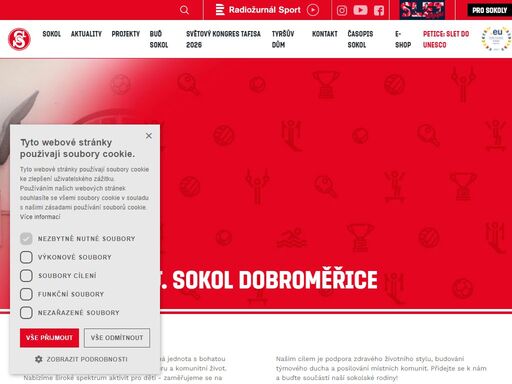Tick the Soubory cílení checkbox
Viewport: 512px width, 384px height.
26,276
